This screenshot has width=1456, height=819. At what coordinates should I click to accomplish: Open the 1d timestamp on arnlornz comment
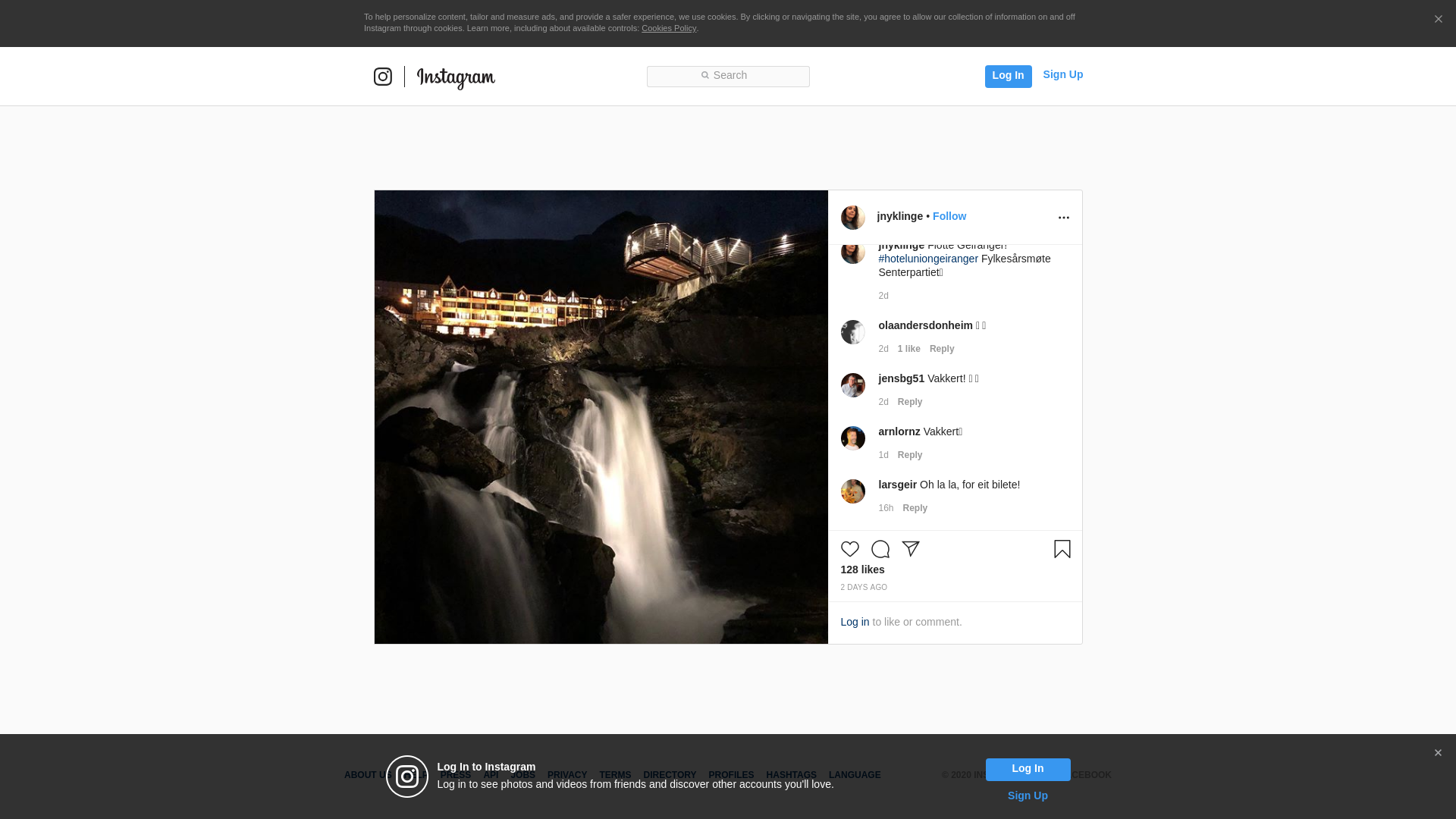pos(883,455)
